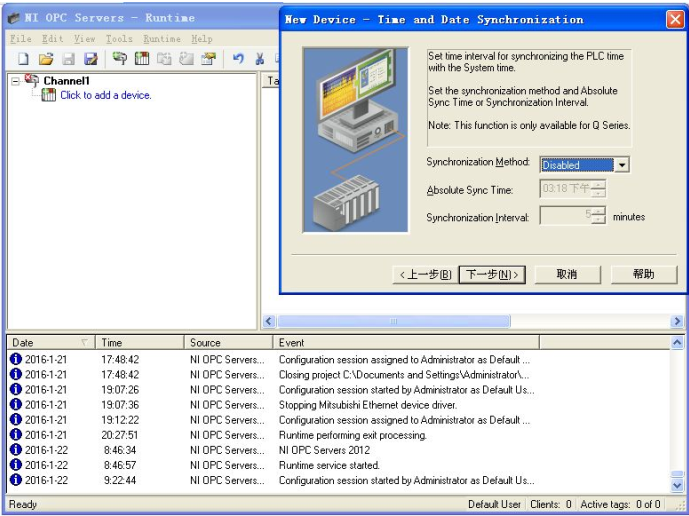689x516 pixels.
Task: Click the 'Click to add a device' link
Action: 106,95
